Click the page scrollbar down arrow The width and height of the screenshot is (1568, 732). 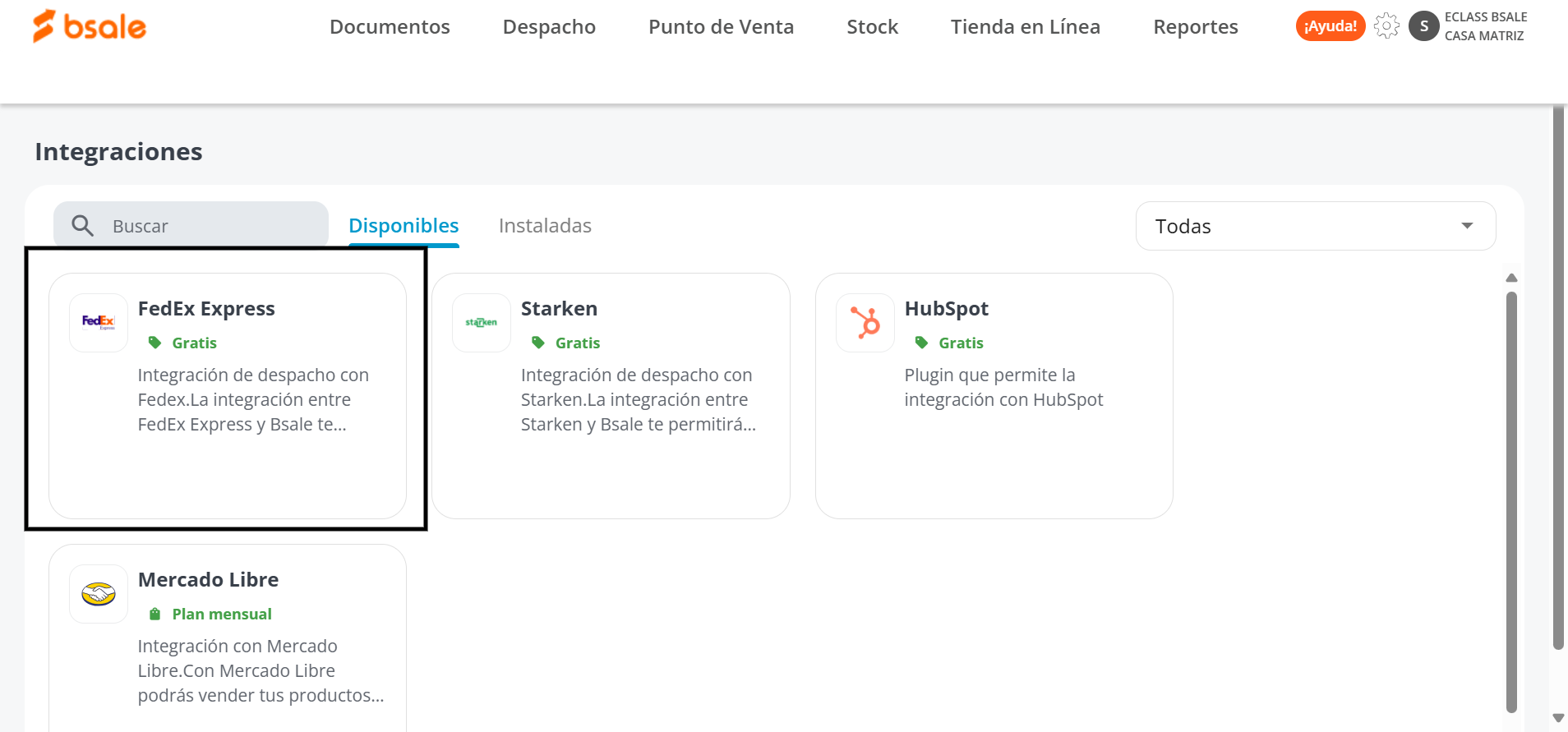[x=1558, y=718]
